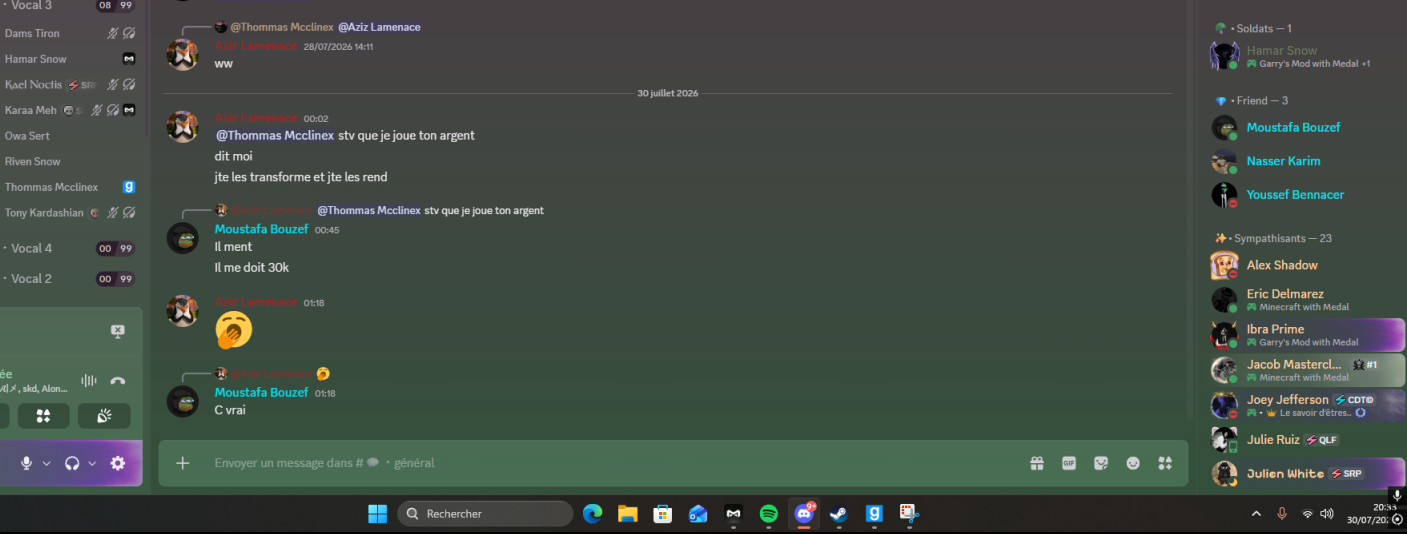The height and width of the screenshot is (534, 1407).
Task: Stop screen sharing monitor icon
Action: pyautogui.click(x=117, y=331)
